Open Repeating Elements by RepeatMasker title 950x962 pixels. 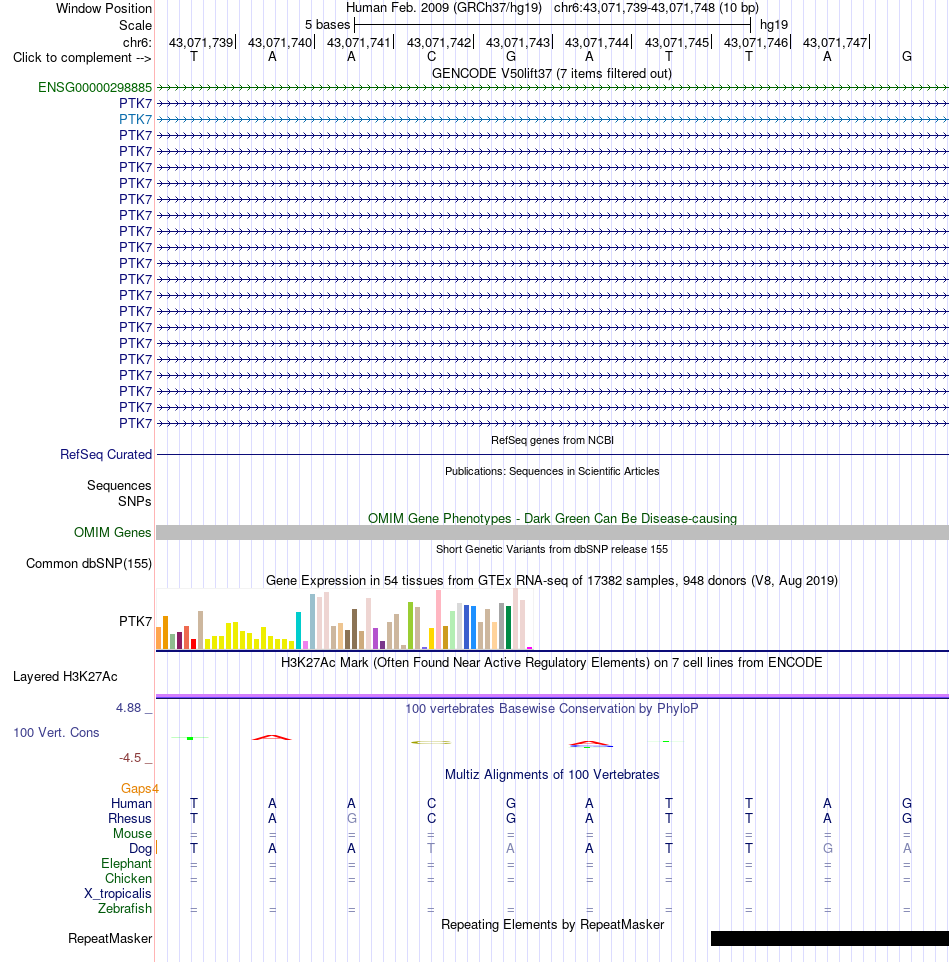click(x=552, y=925)
